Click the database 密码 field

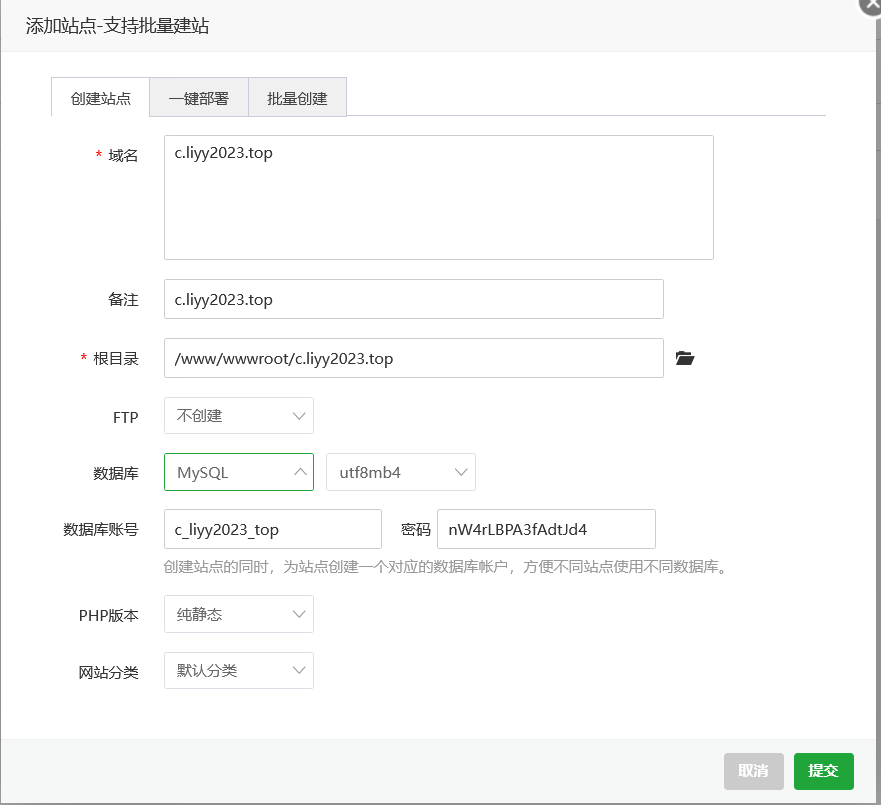pyautogui.click(x=546, y=529)
